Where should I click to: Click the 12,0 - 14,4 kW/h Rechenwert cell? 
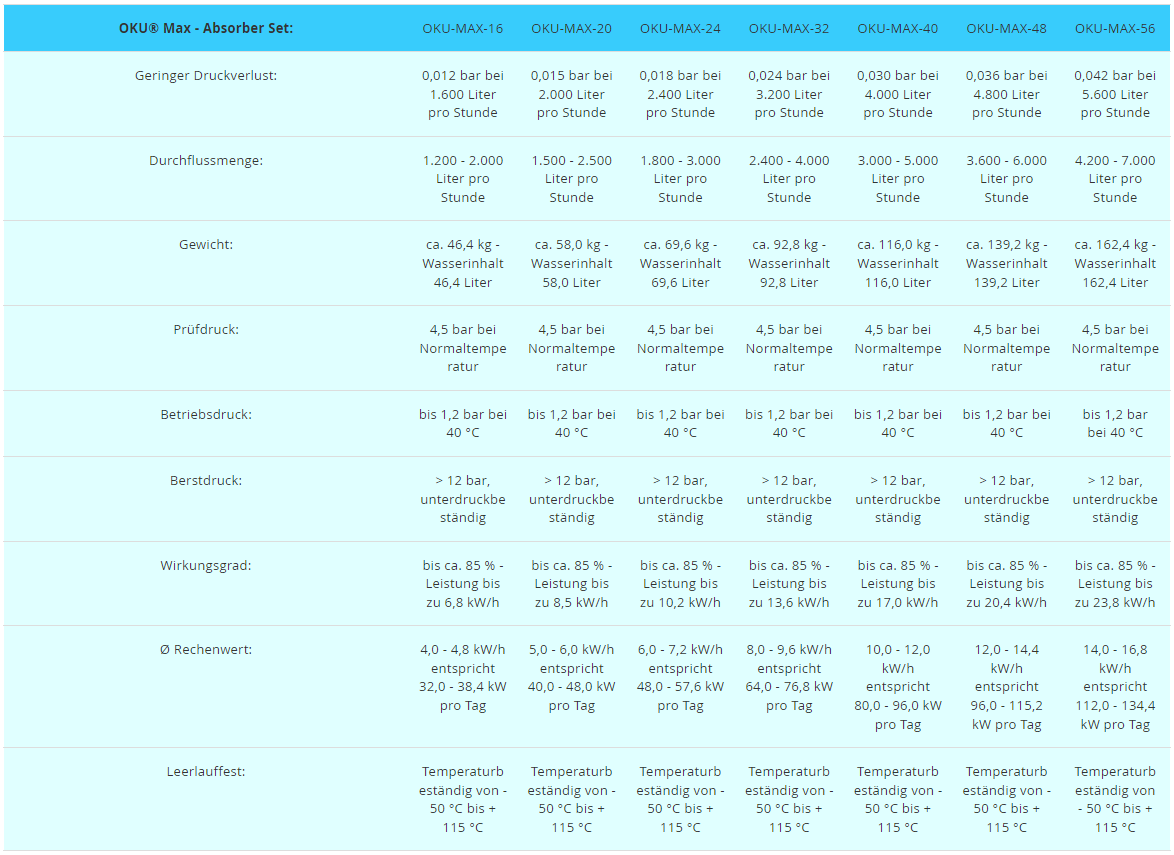(1006, 687)
